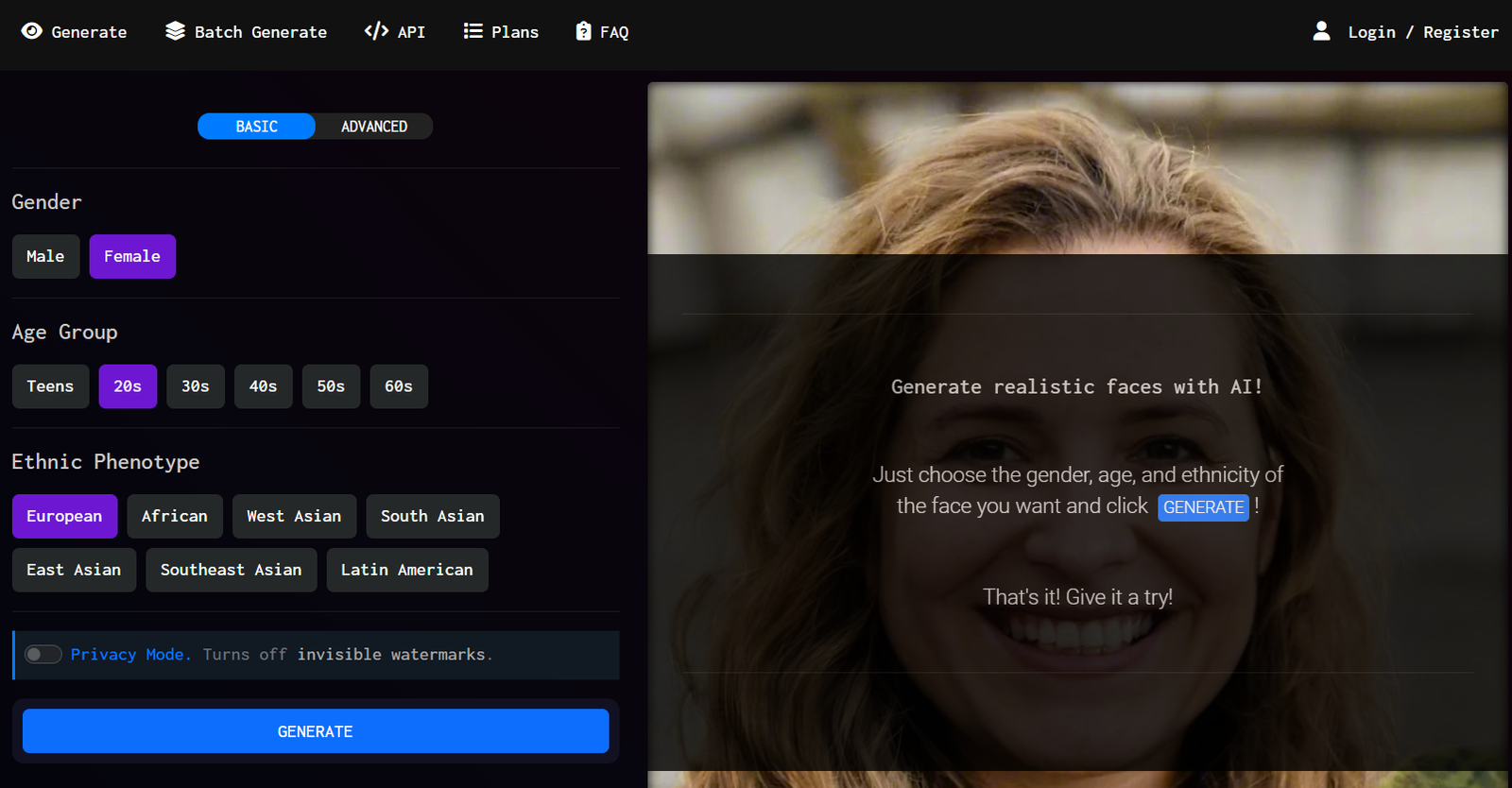This screenshot has width=1512, height=788.
Task: Open the Batch Generate page
Action: [x=246, y=31]
